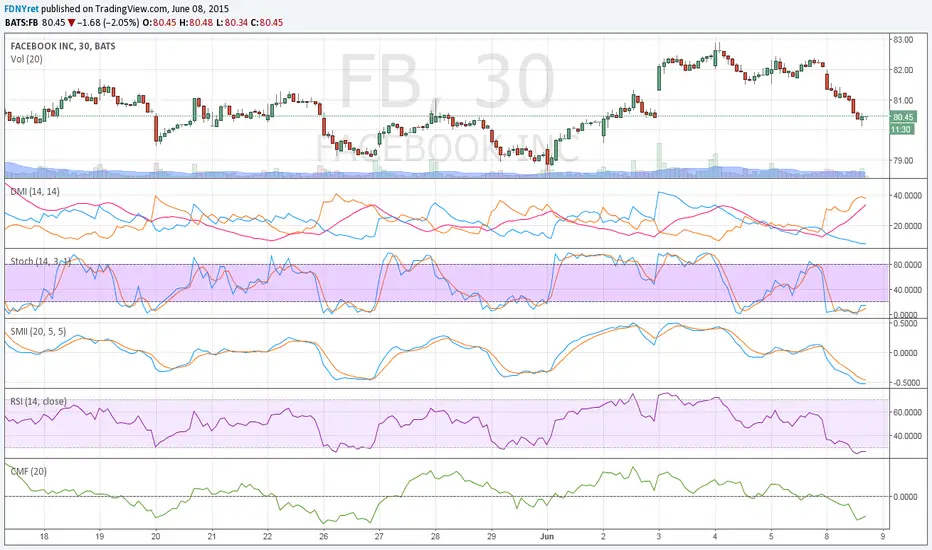Click 40.0000 on the Stoch pane axis
This screenshot has height=550, width=932.
pos(908,290)
